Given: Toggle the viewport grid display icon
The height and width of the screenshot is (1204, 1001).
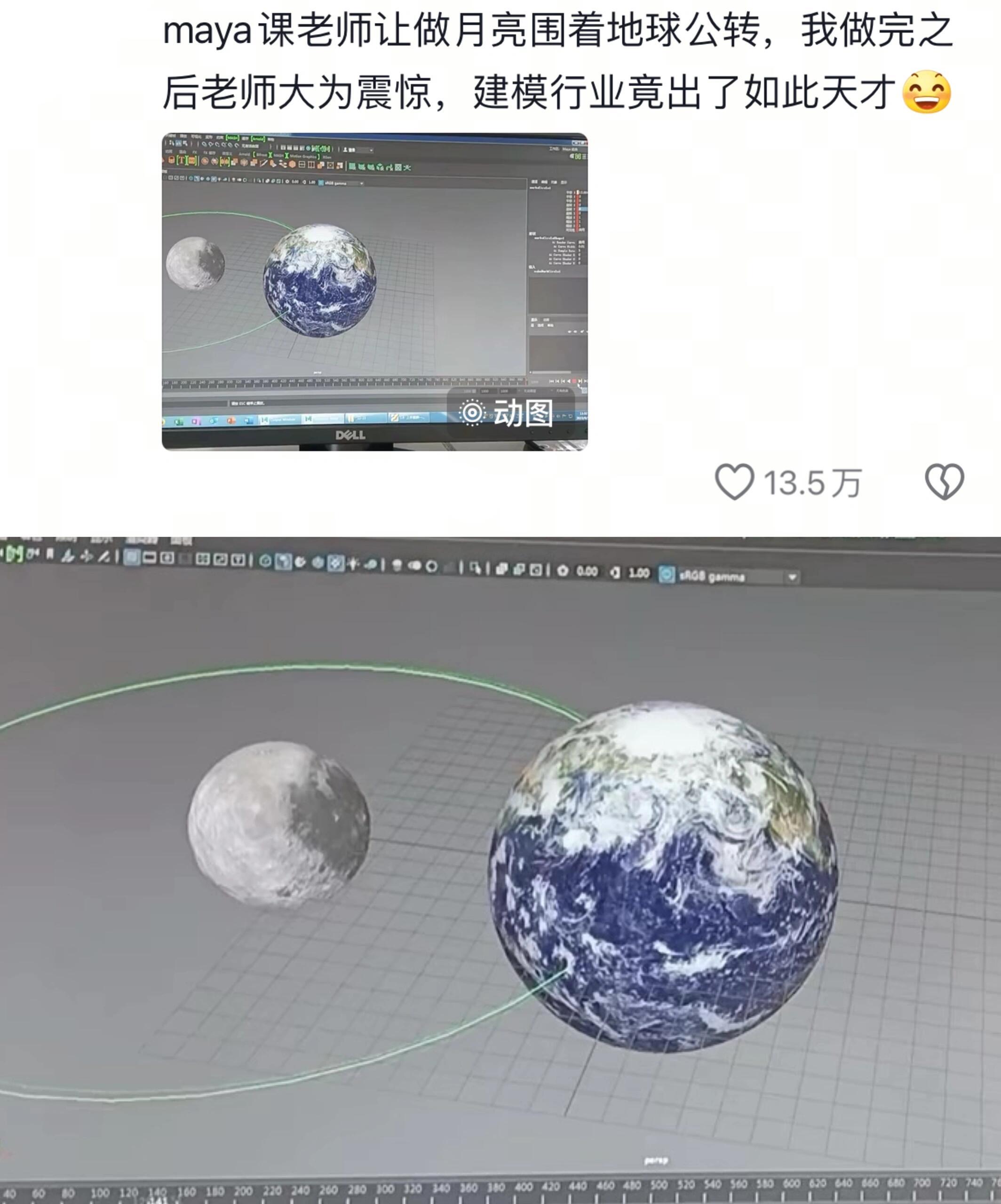Looking at the screenshot, I should [x=132, y=557].
